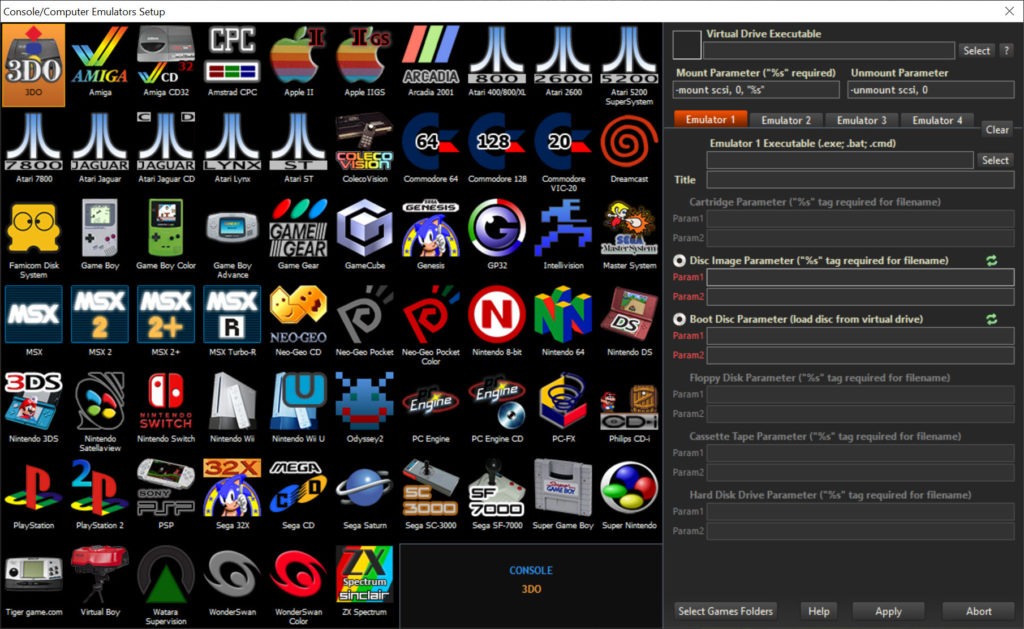
Task: Click Select for Virtual Drive Executable
Action: 976,50
